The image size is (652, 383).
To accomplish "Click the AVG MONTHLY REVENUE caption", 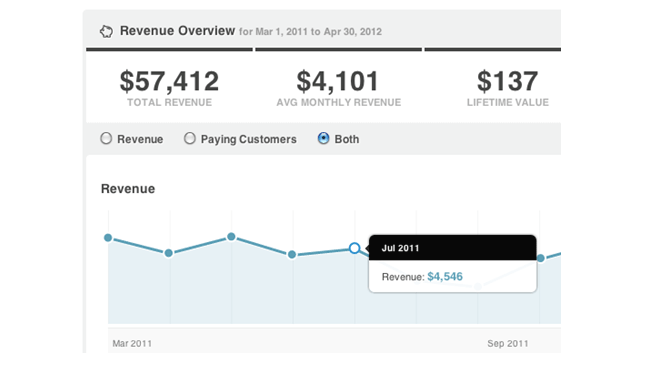I will click(339, 102).
